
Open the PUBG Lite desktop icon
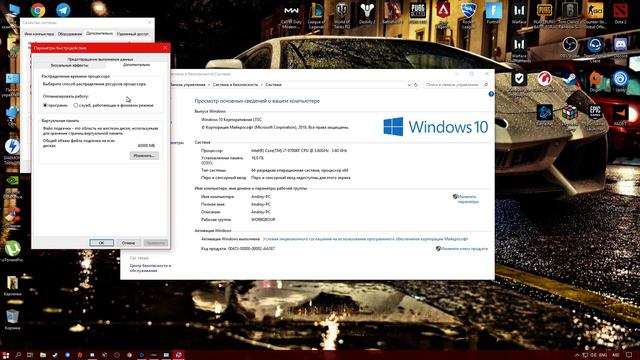coord(418,13)
